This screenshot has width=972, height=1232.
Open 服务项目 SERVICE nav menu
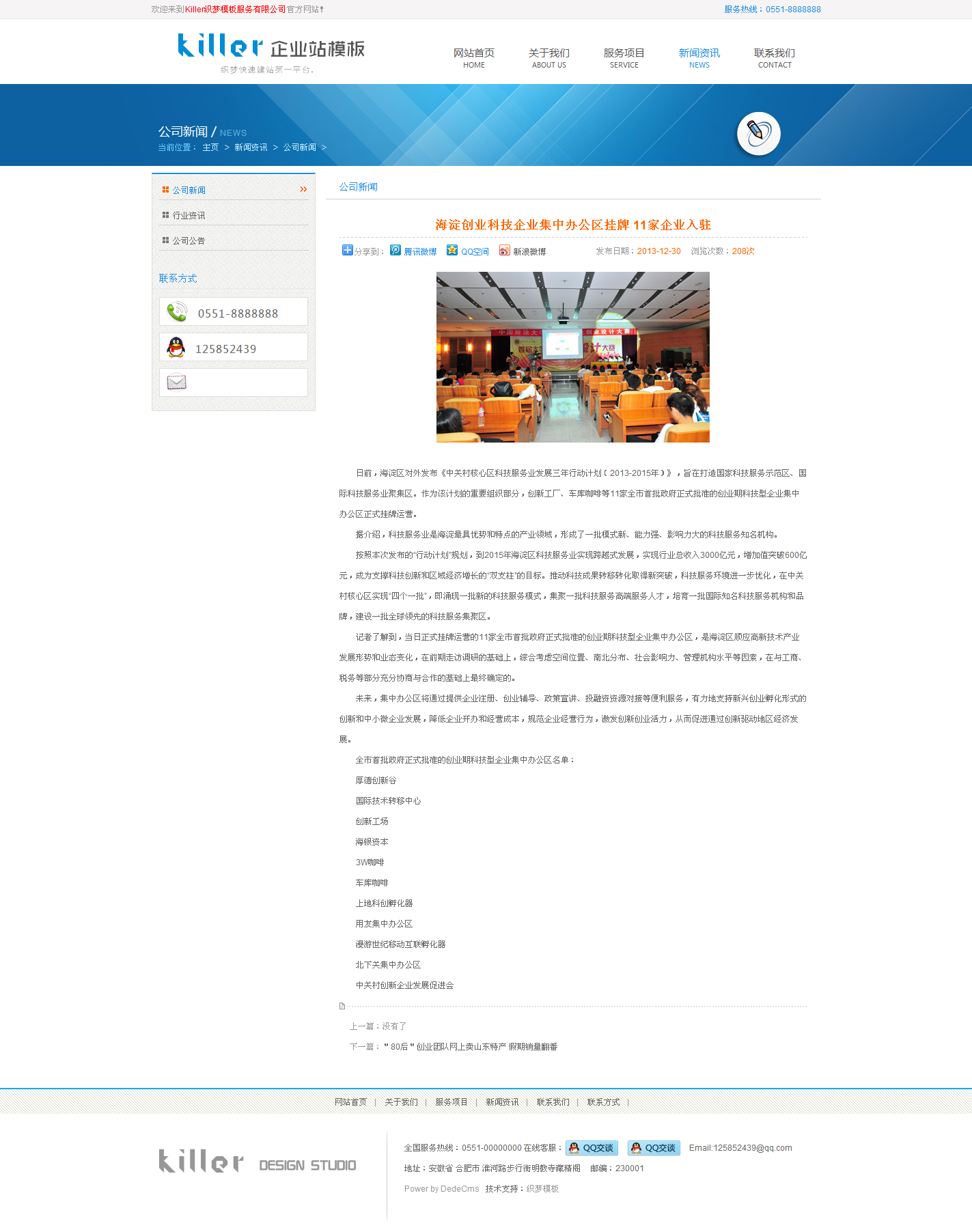(x=624, y=57)
